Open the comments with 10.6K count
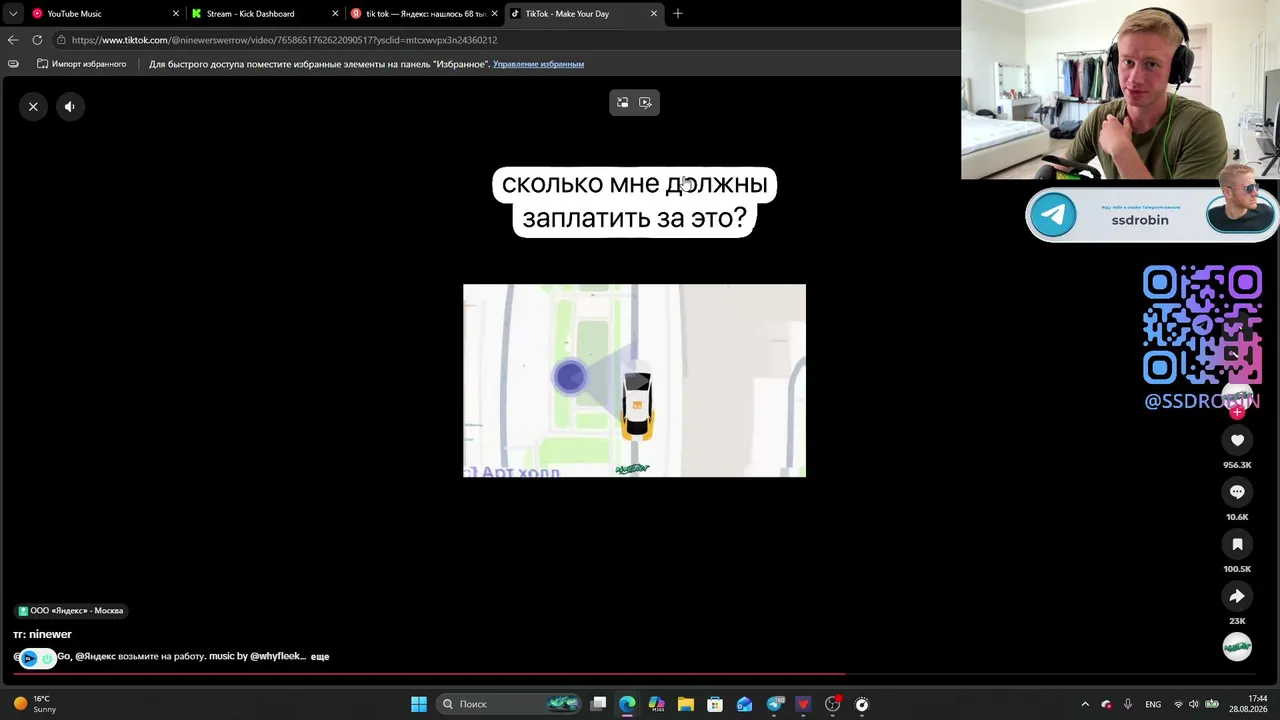Image resolution: width=1280 pixels, height=720 pixels. coord(1237,492)
